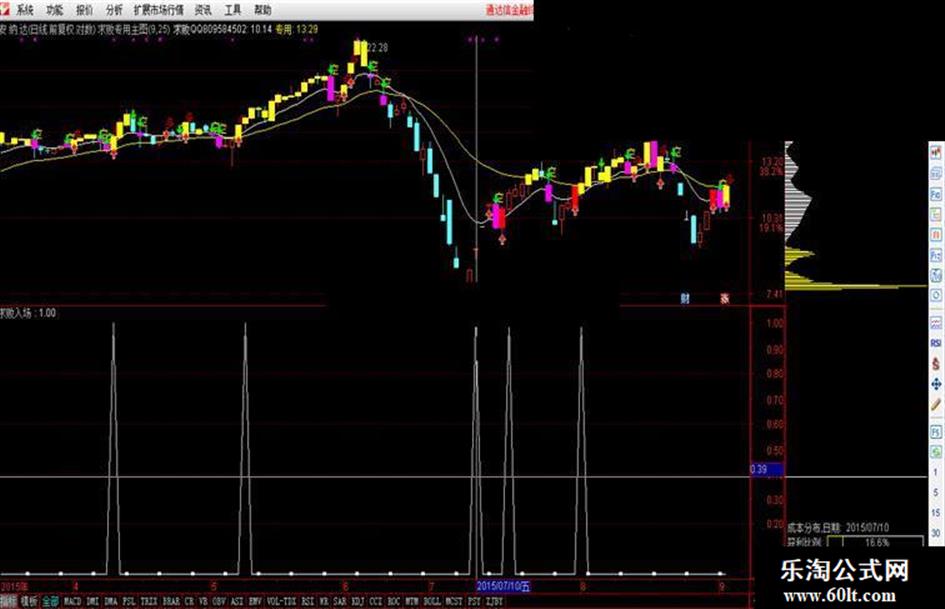Select the DMI indicator tab

tap(93, 601)
